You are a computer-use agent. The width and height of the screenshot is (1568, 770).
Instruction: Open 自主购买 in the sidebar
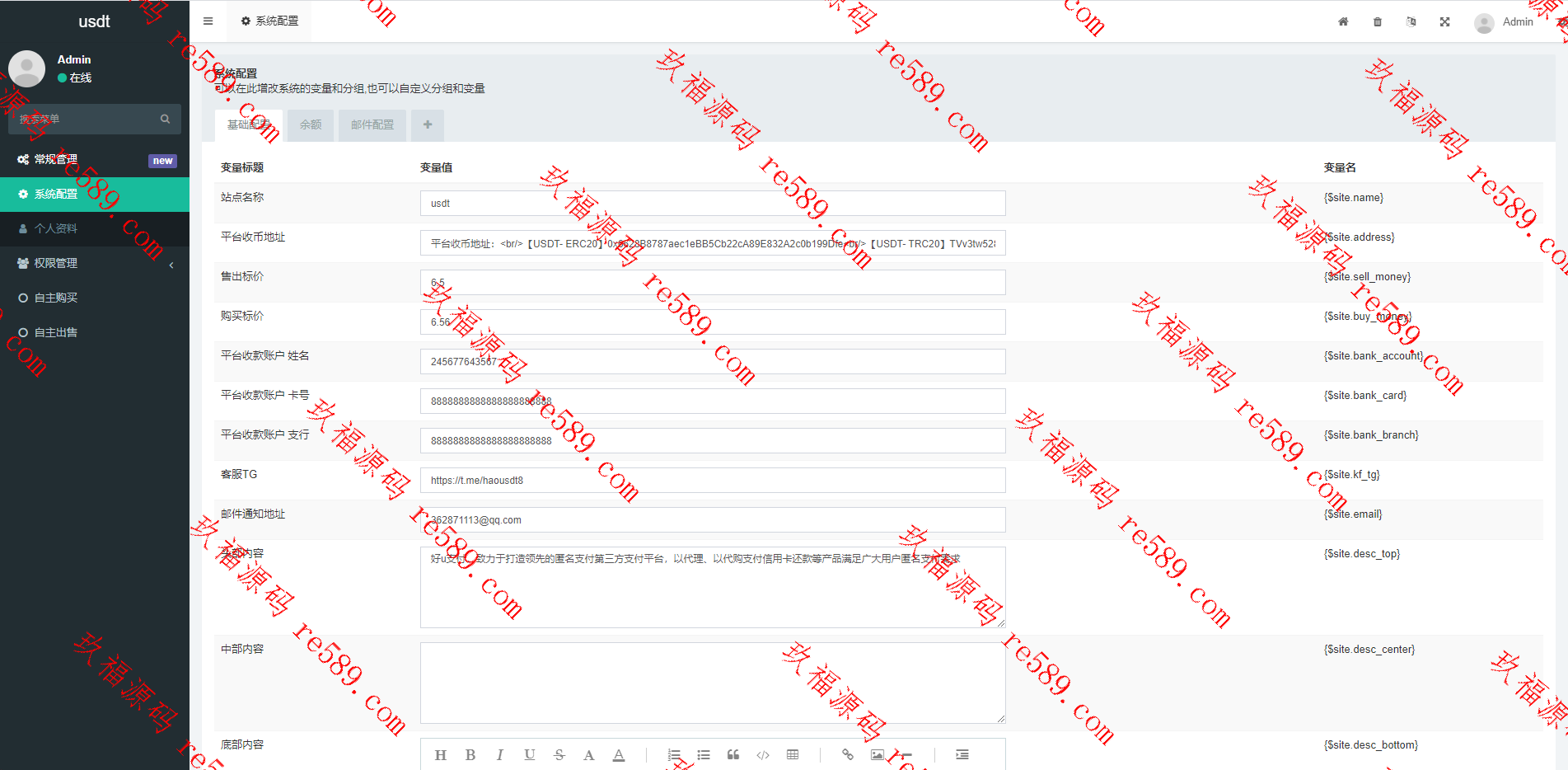pyautogui.click(x=95, y=298)
